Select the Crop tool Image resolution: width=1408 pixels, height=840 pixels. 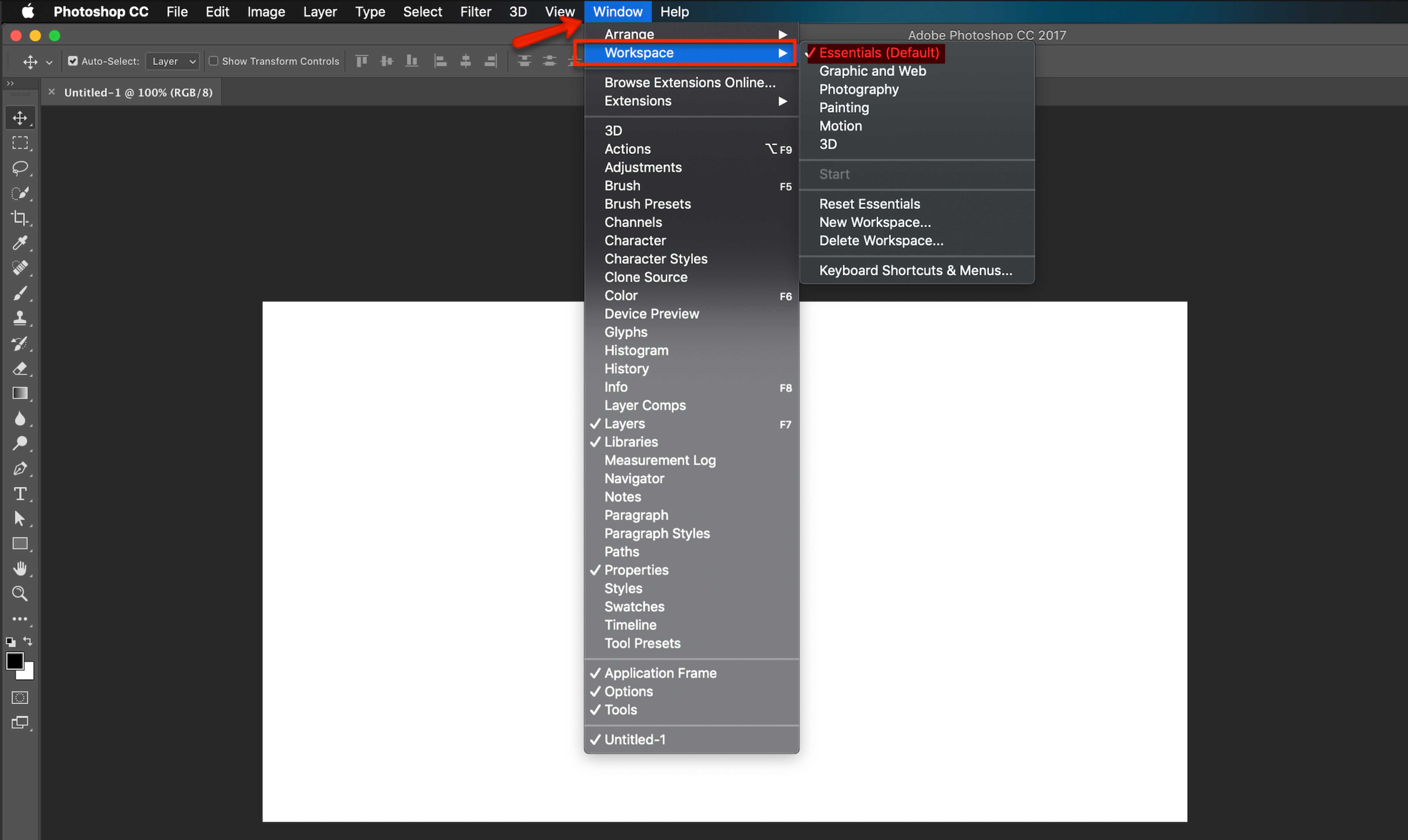[20, 218]
